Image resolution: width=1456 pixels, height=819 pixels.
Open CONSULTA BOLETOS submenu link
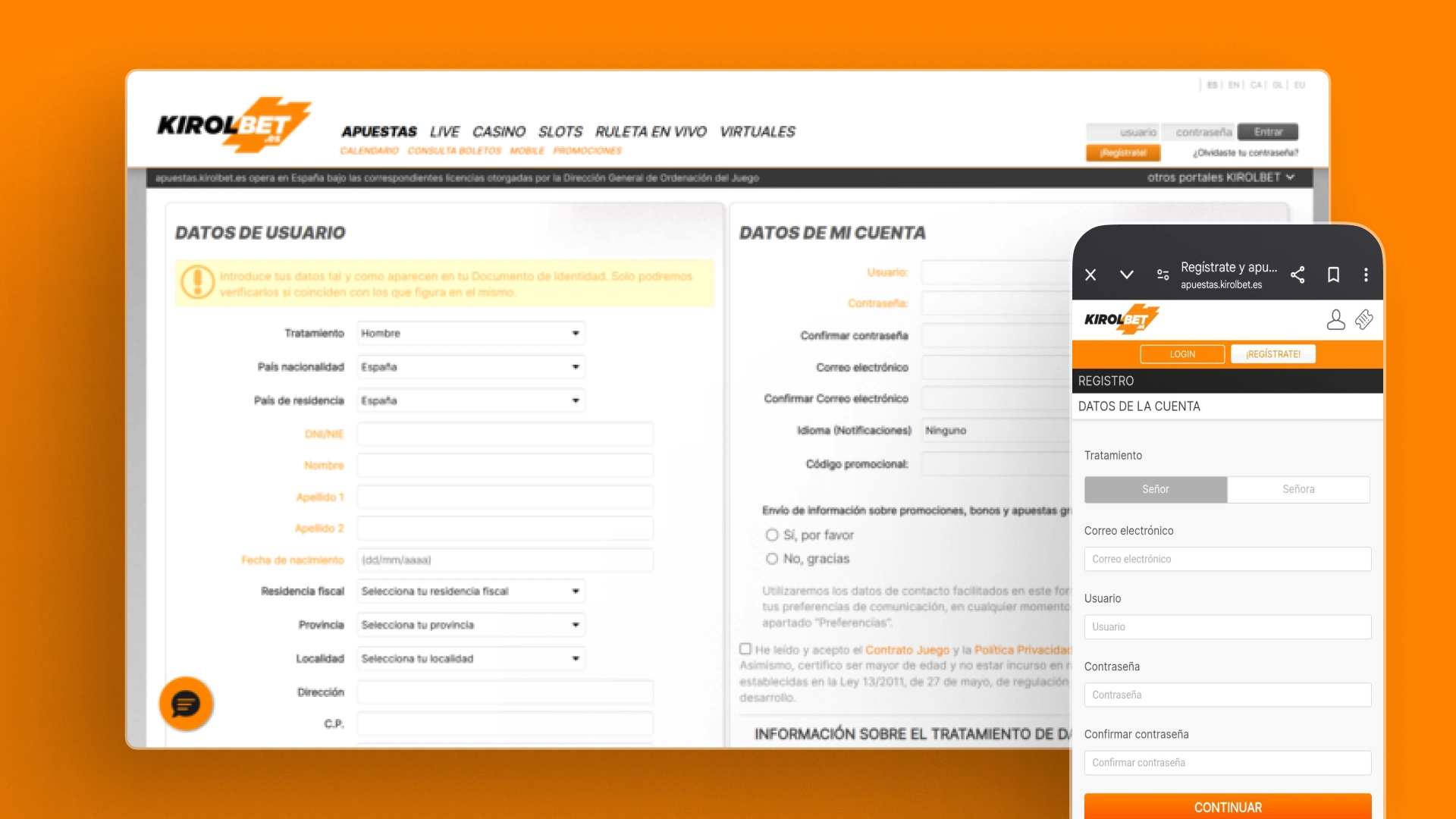pyautogui.click(x=454, y=151)
